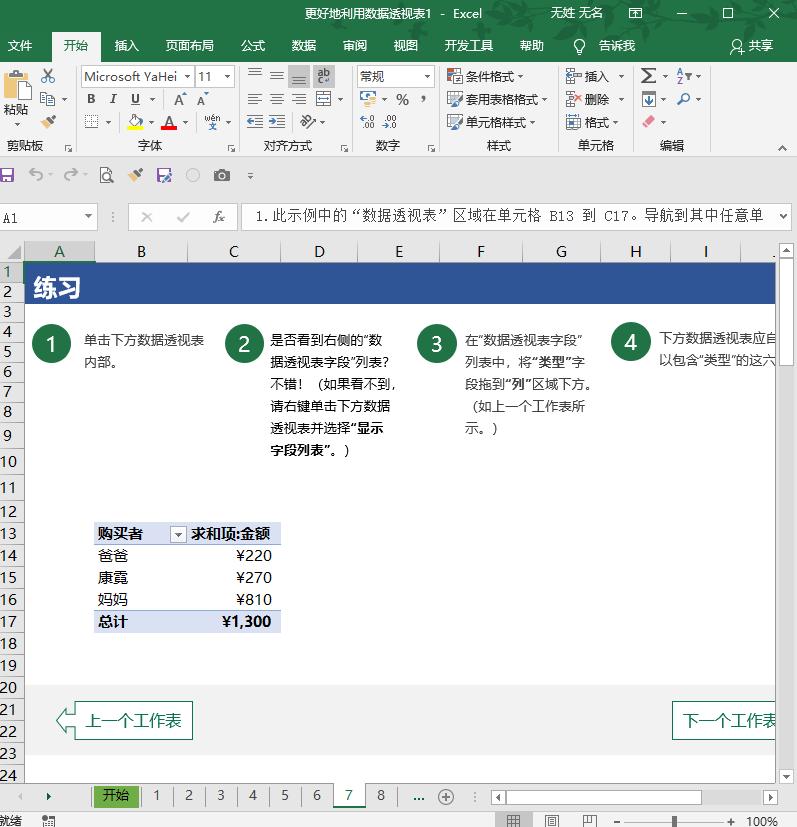This screenshot has width=797, height=827.
Task: Open the fill color dropdown arrow
Action: (151, 123)
